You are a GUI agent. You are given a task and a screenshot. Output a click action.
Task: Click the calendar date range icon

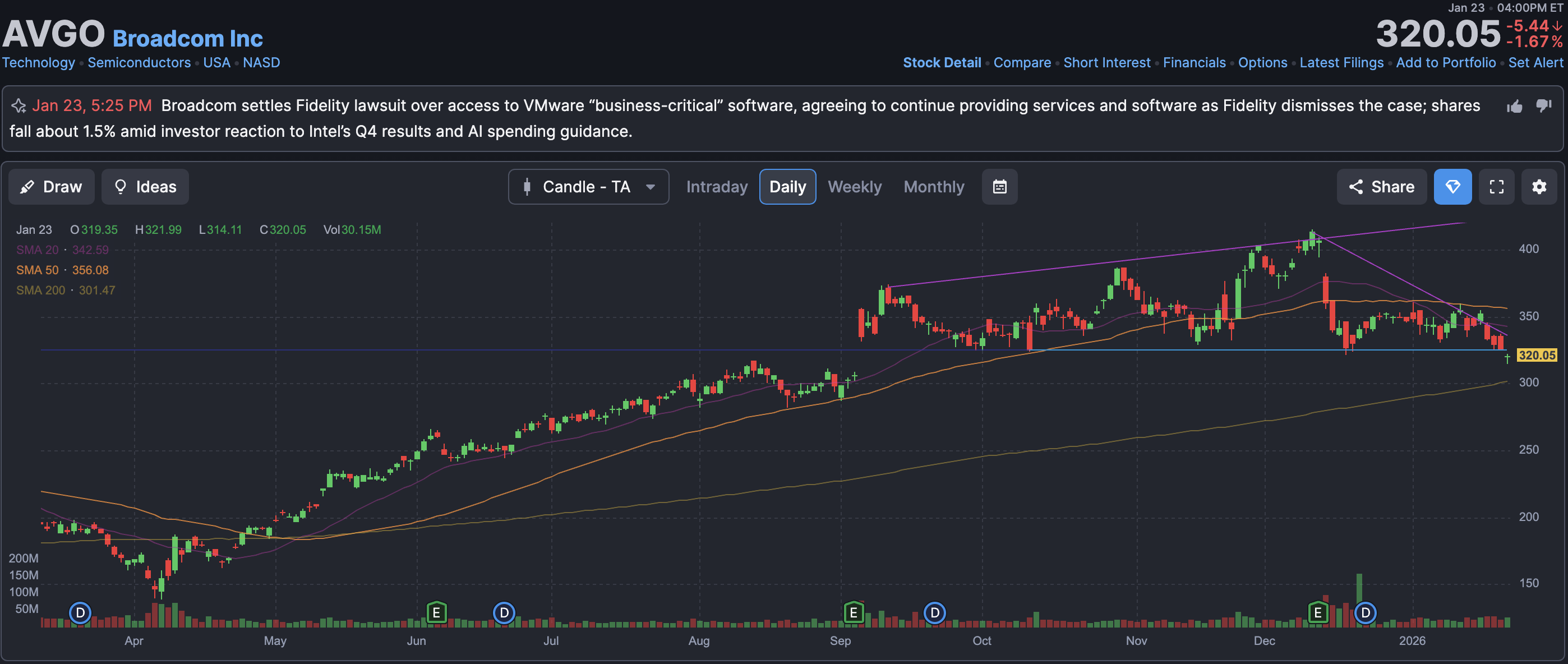999,187
